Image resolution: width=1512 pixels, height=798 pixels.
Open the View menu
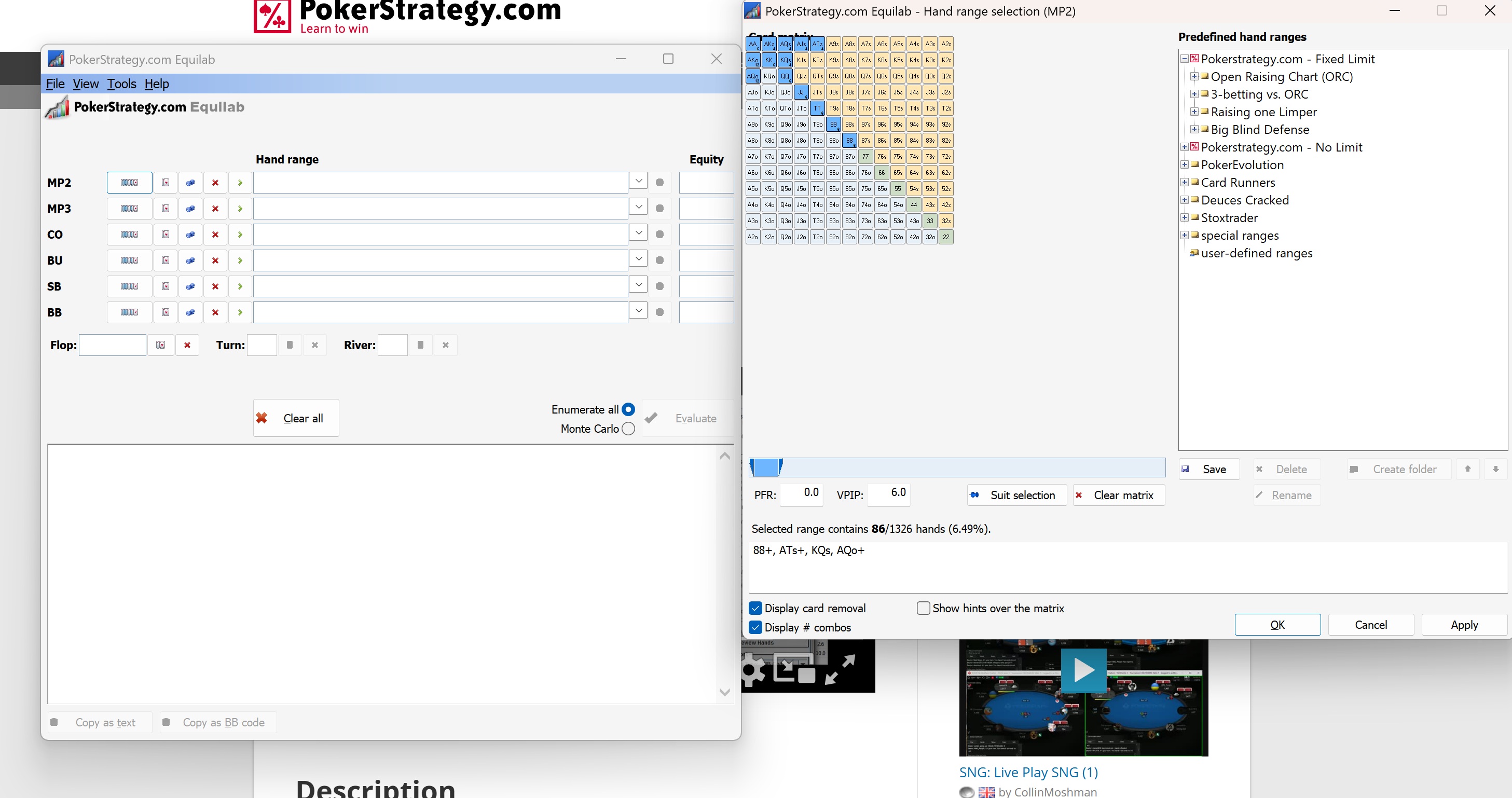86,84
